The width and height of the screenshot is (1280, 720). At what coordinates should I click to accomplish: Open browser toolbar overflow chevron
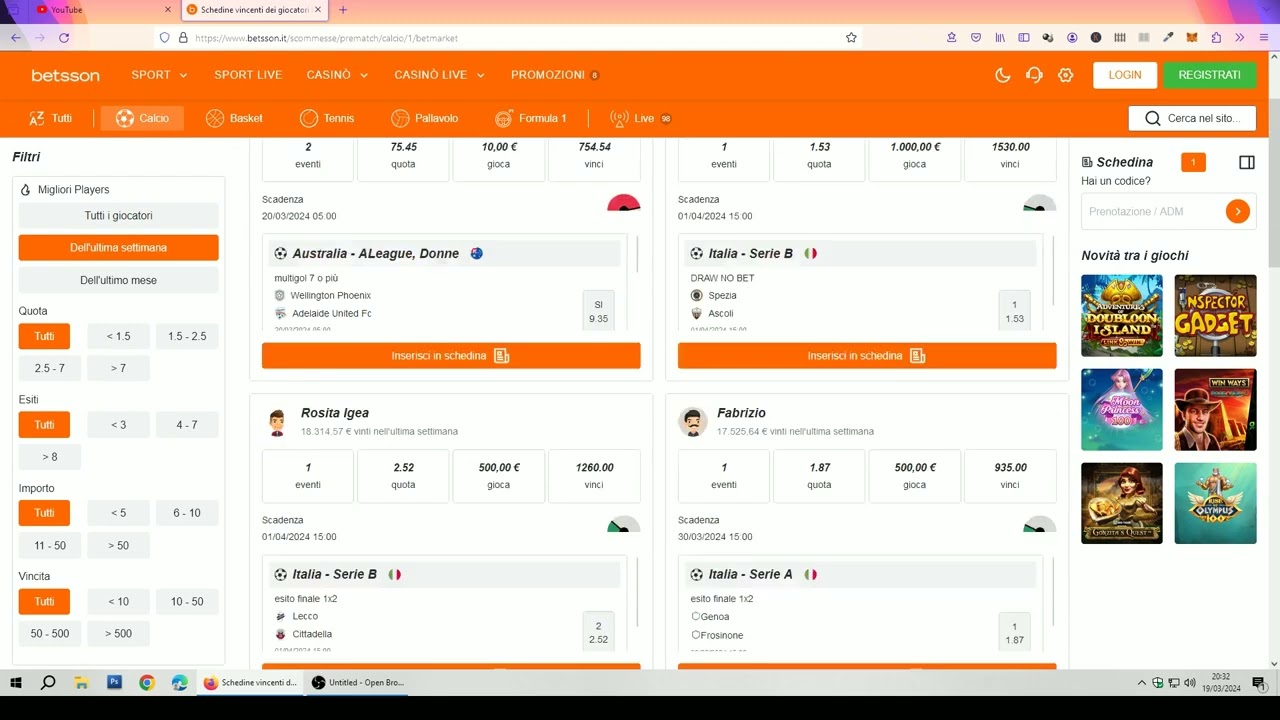point(1240,37)
